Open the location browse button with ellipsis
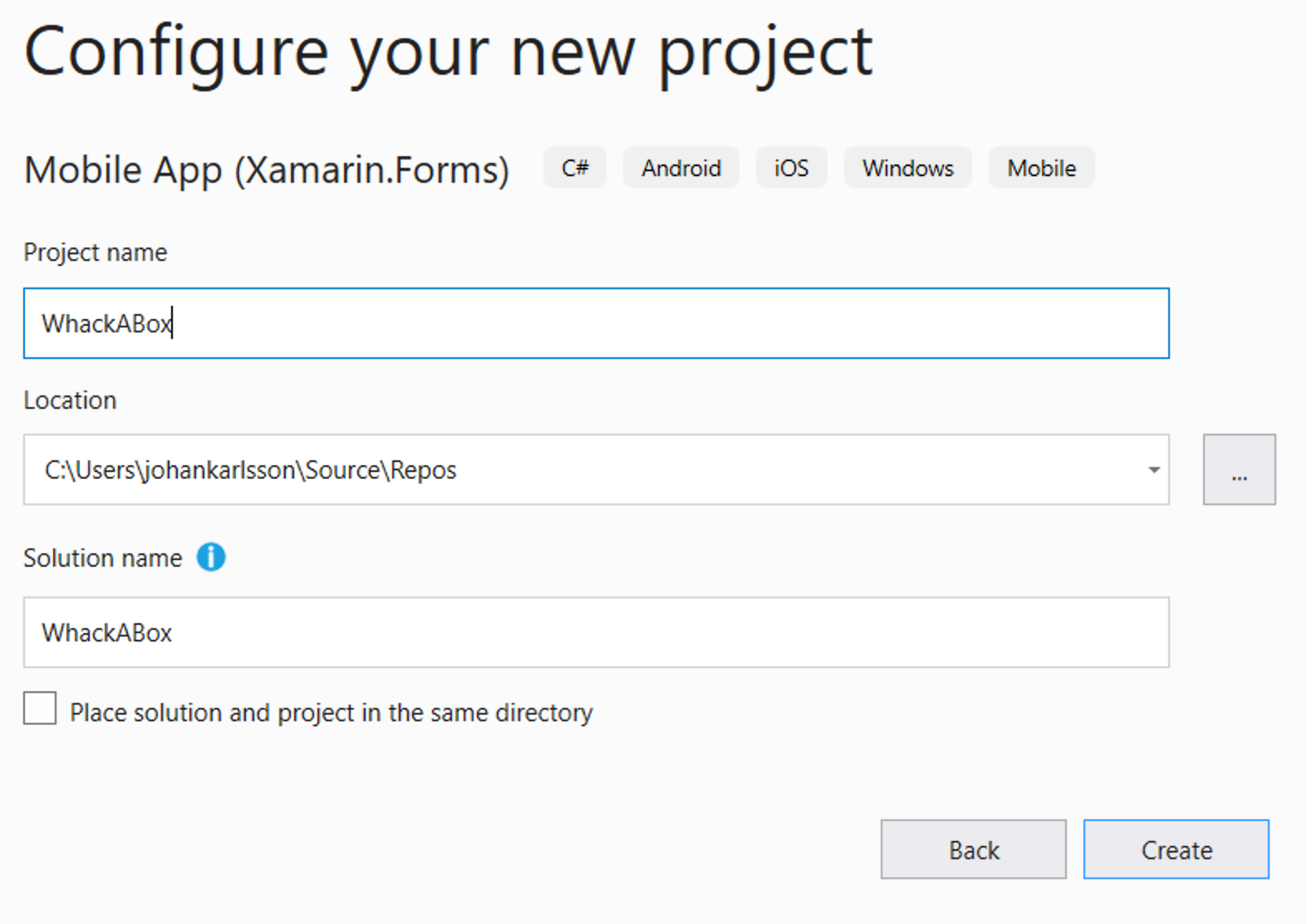The image size is (1307, 924). tap(1239, 469)
